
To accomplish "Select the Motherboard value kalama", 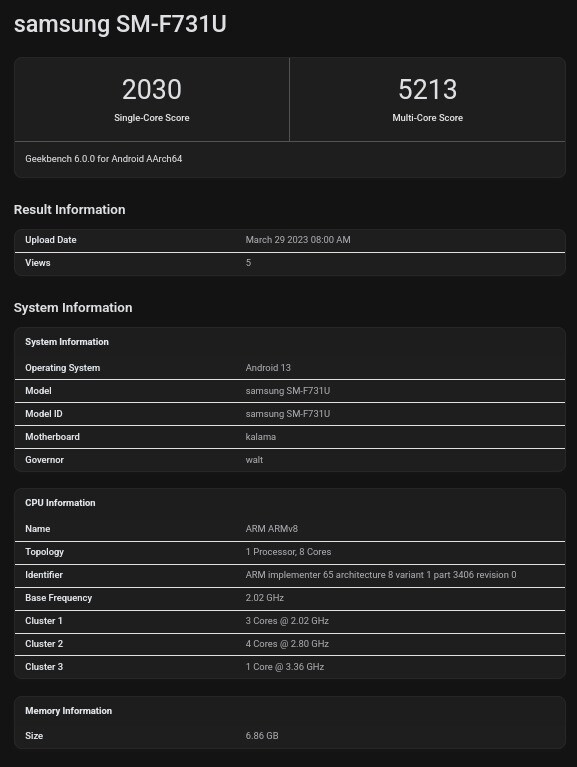I will click(x=261, y=437).
